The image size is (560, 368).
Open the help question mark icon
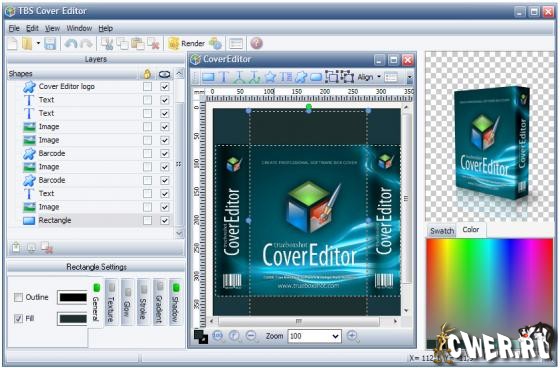256,43
